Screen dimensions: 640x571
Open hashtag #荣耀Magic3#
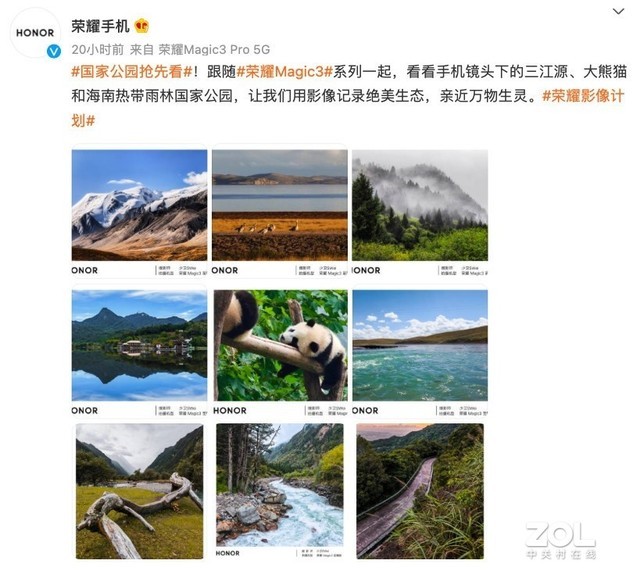pyautogui.click(x=285, y=72)
